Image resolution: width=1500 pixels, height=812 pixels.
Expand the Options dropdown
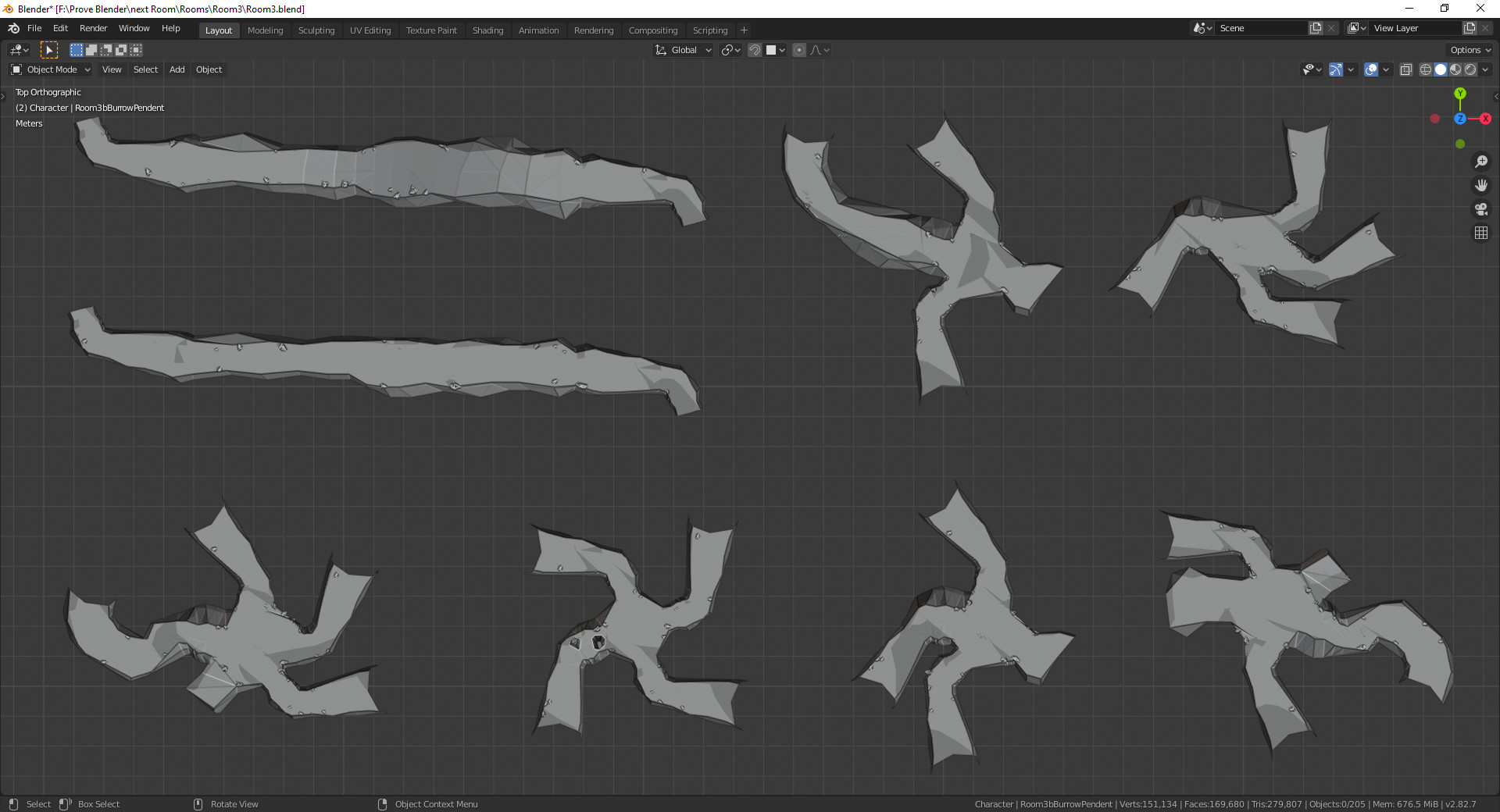point(1470,50)
